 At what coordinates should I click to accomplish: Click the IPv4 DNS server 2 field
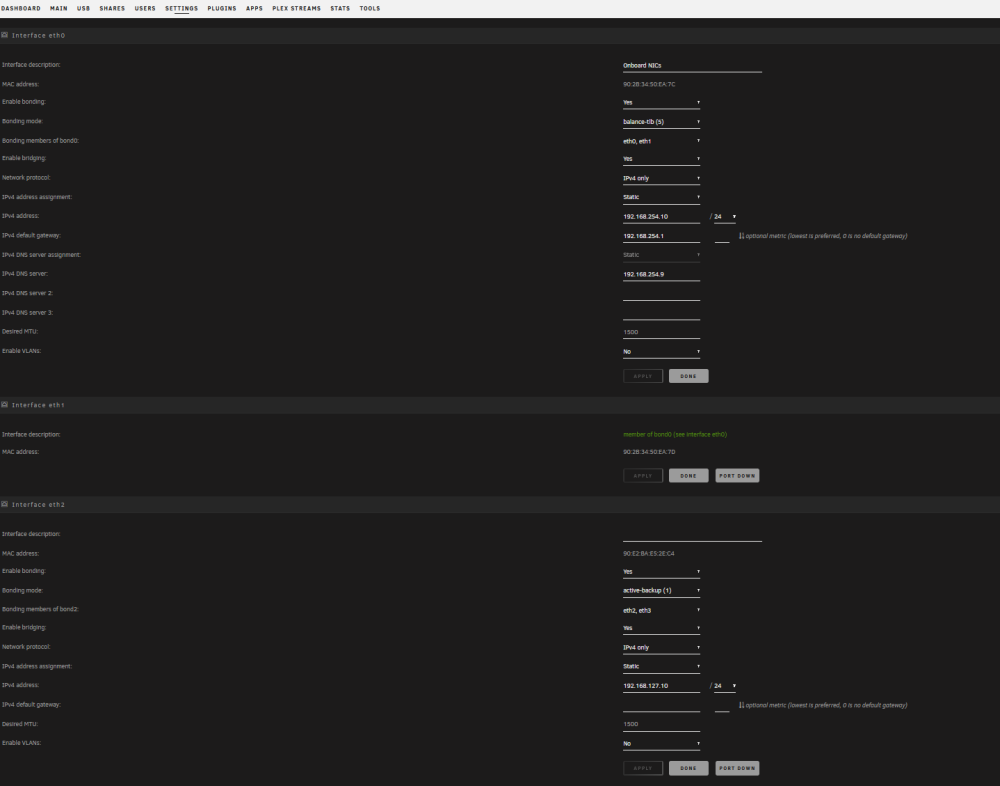[661, 293]
